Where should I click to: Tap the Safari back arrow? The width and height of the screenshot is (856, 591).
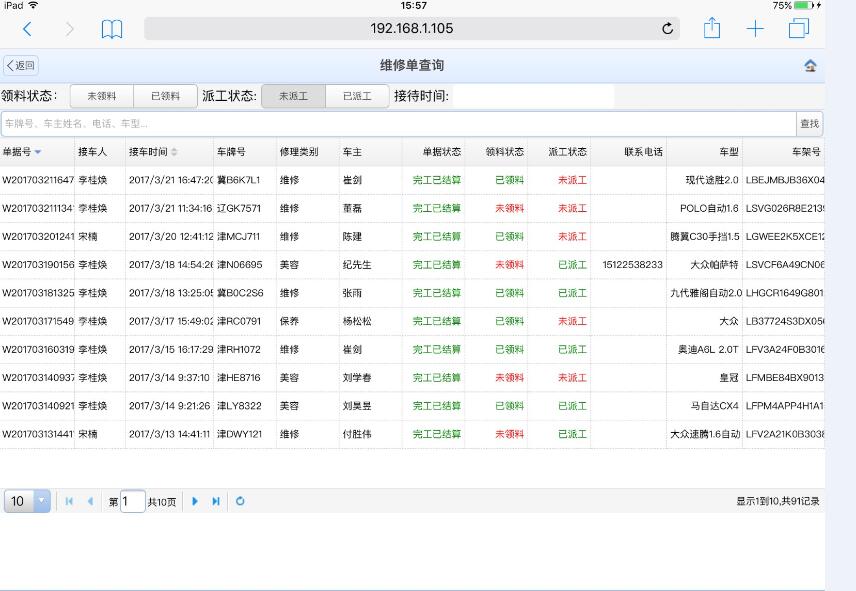(27, 29)
